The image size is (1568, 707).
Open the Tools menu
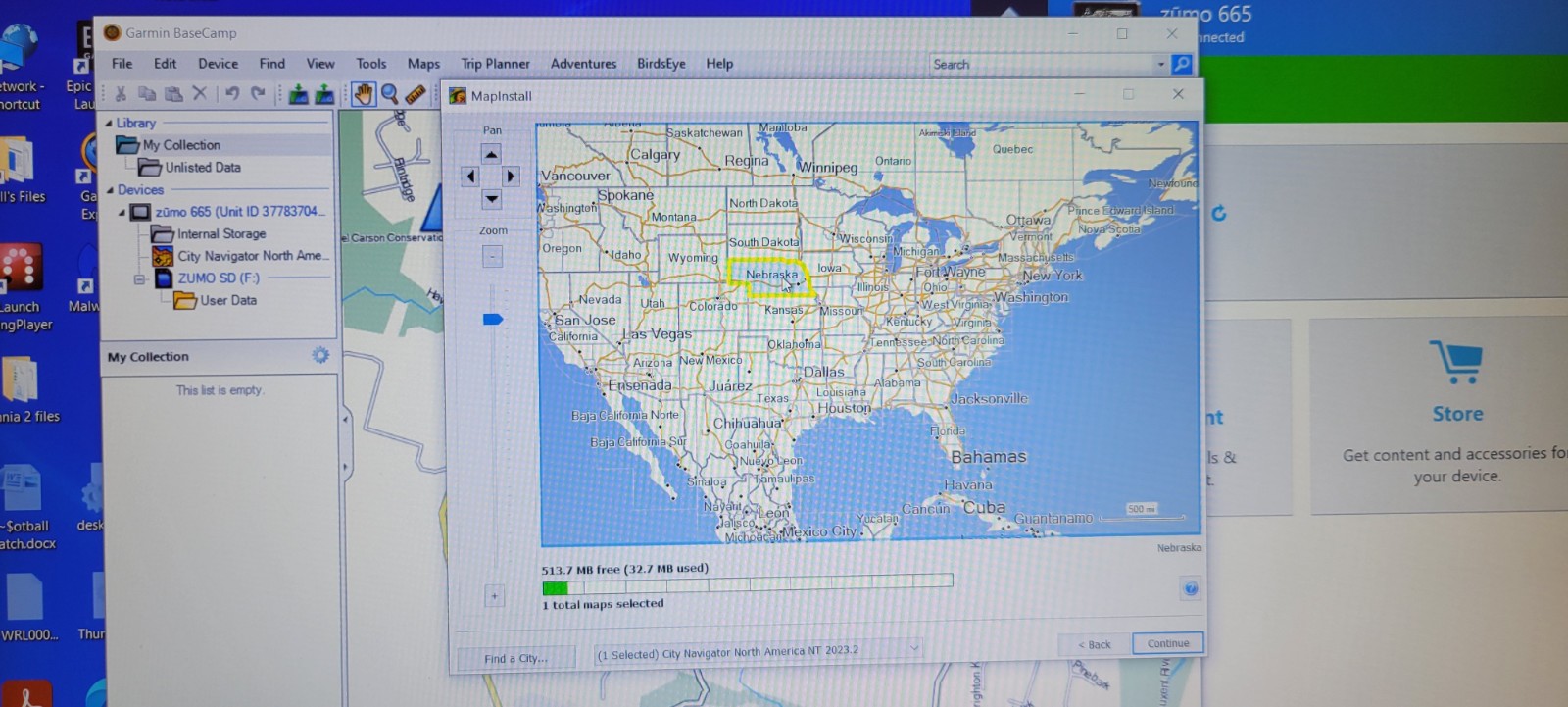click(371, 64)
